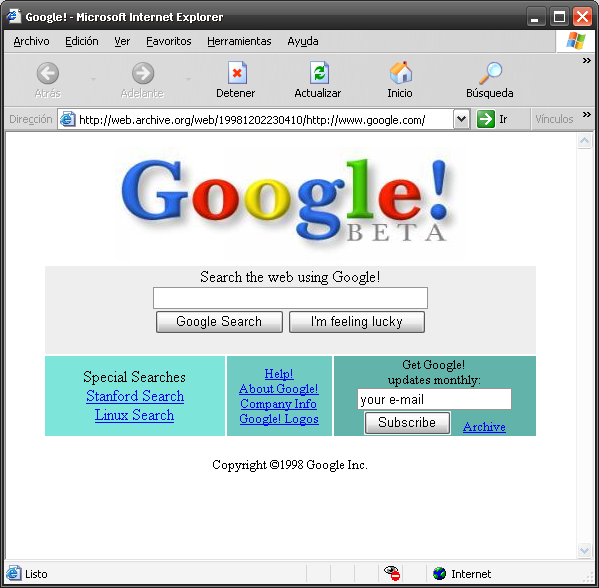Screen dimensions: 599x588
Task: Click the Internet Explorer title bar icon
Action: point(14,16)
